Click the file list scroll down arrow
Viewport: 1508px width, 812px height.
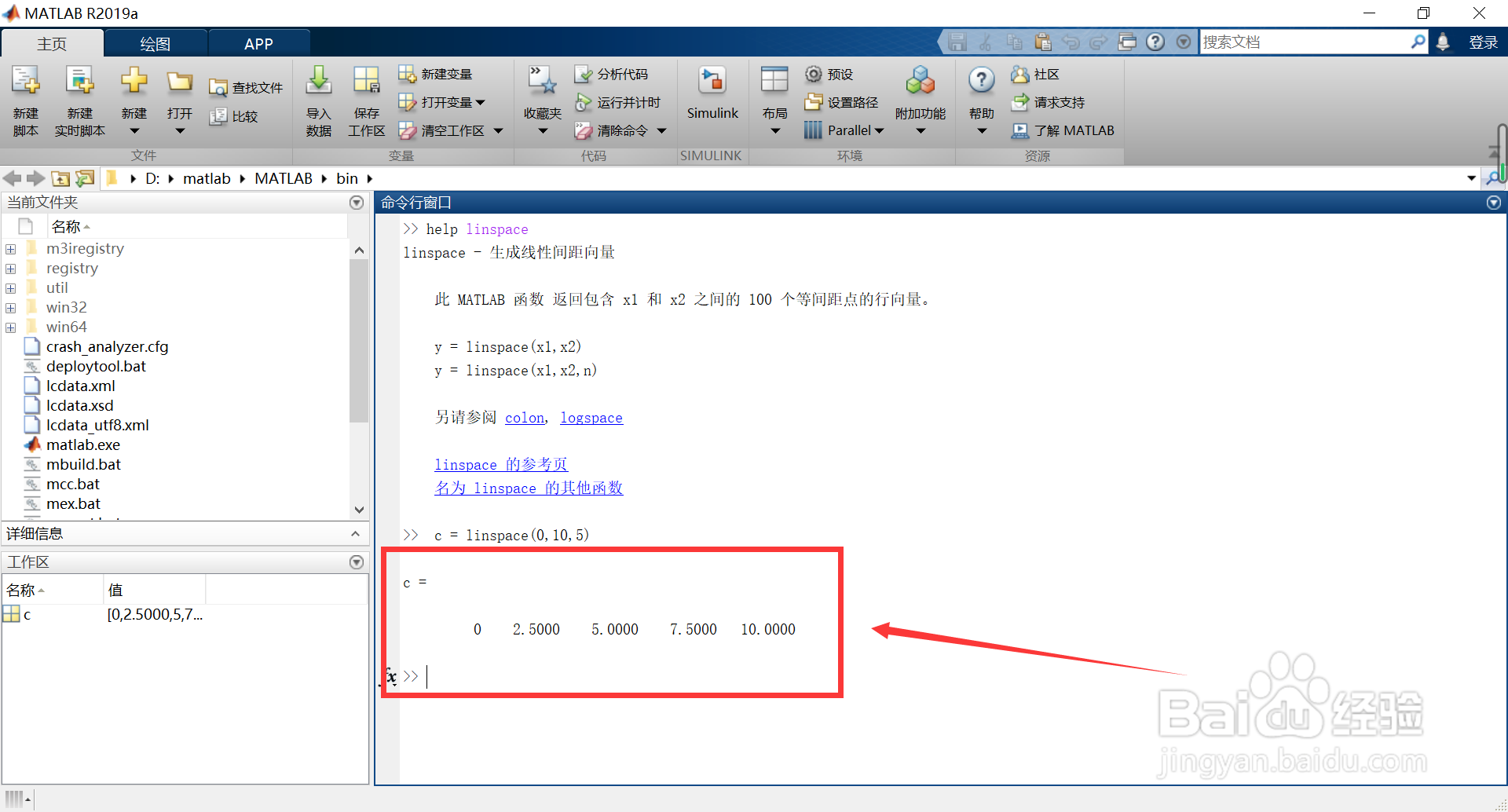[x=359, y=510]
